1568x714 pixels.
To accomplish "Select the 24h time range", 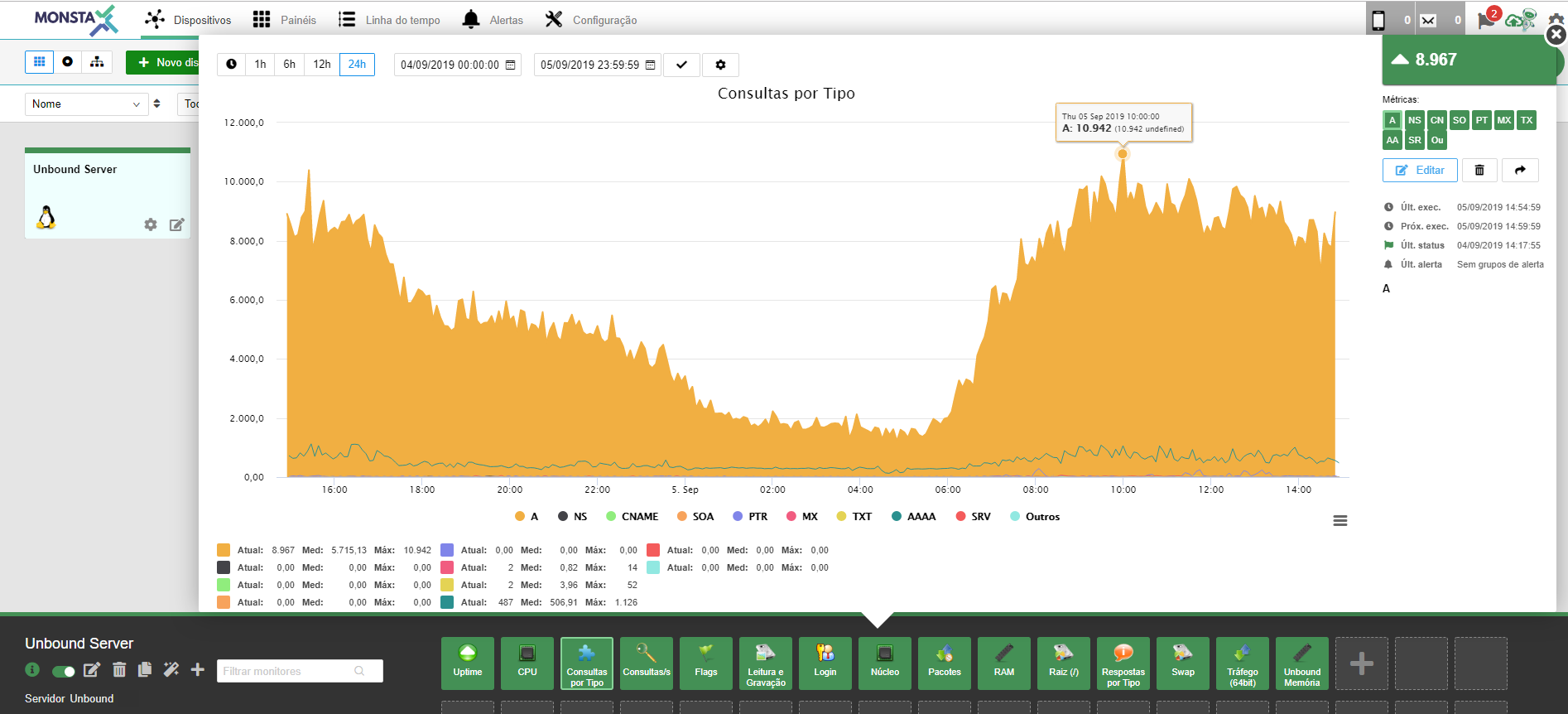I will [x=357, y=65].
